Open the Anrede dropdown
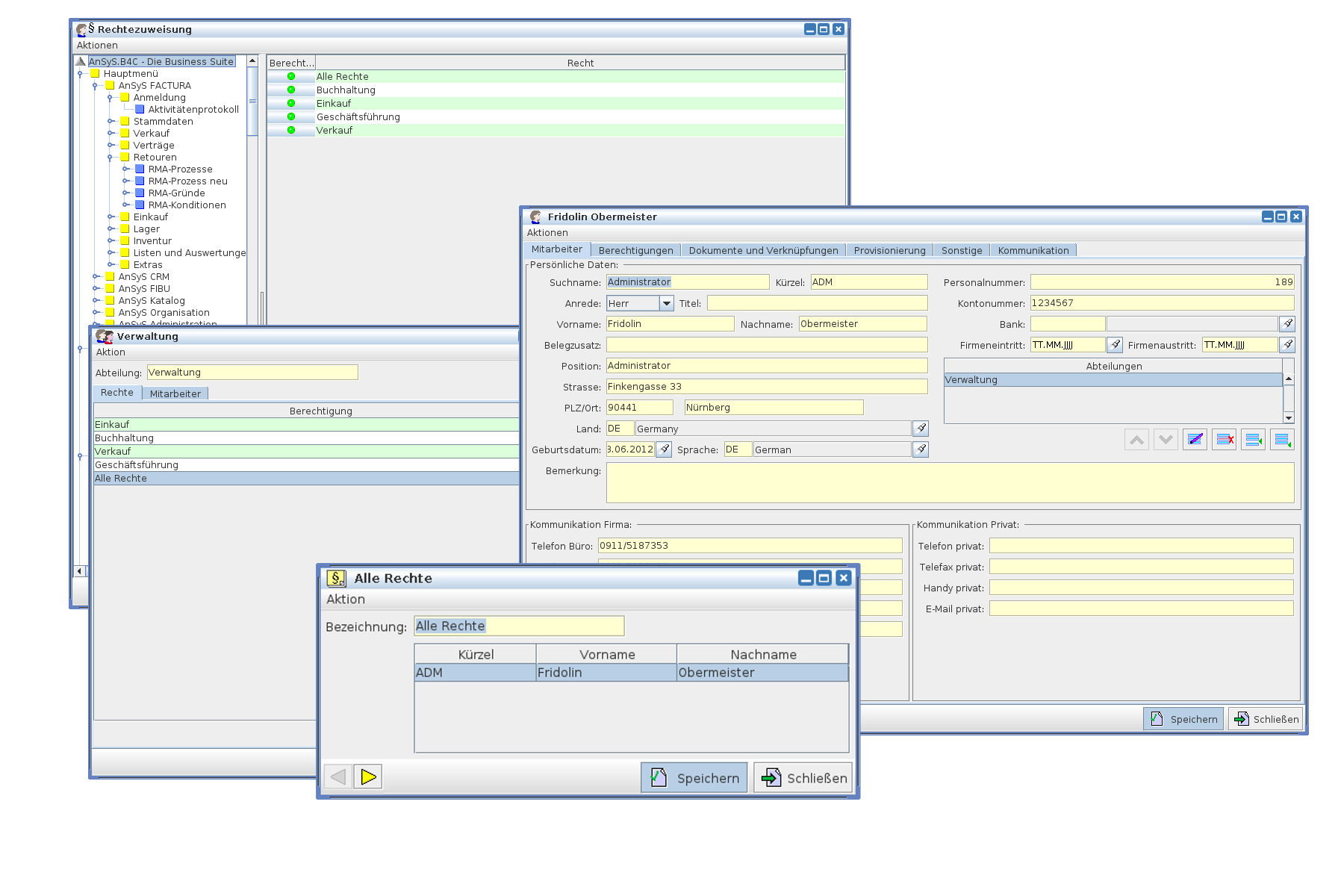Screen dimensions: 1344x896 (666, 303)
